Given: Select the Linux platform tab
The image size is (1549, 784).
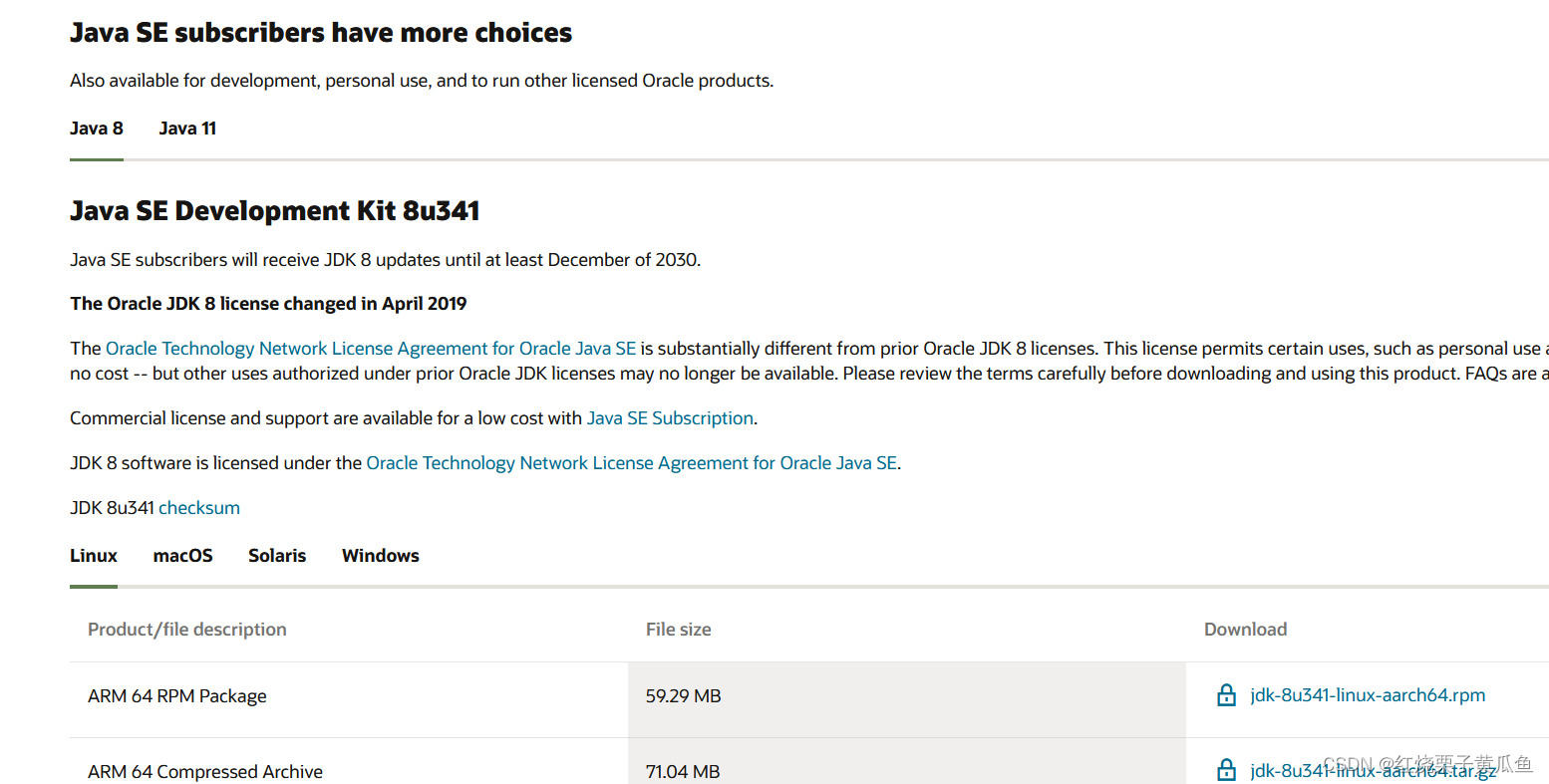Looking at the screenshot, I should pos(94,556).
